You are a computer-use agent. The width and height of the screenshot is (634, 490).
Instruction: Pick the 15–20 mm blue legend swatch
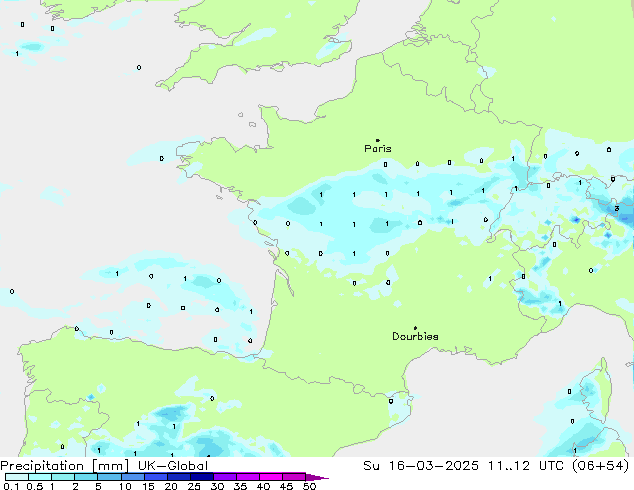tap(155, 477)
